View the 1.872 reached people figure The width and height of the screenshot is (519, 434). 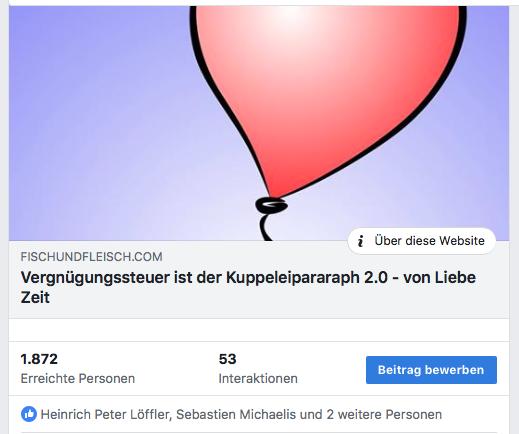[x=39, y=359]
